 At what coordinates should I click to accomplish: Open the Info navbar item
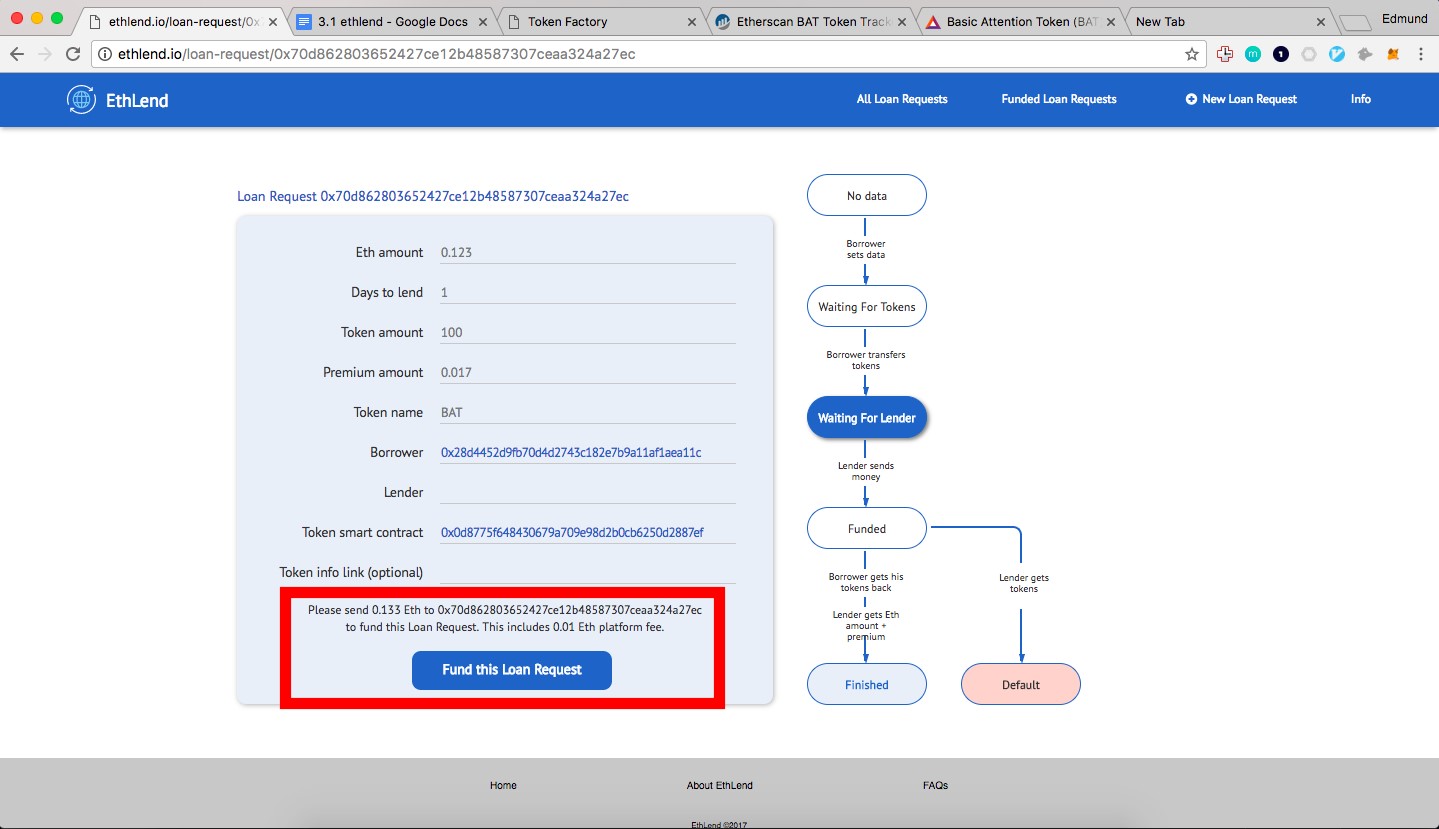click(1361, 99)
